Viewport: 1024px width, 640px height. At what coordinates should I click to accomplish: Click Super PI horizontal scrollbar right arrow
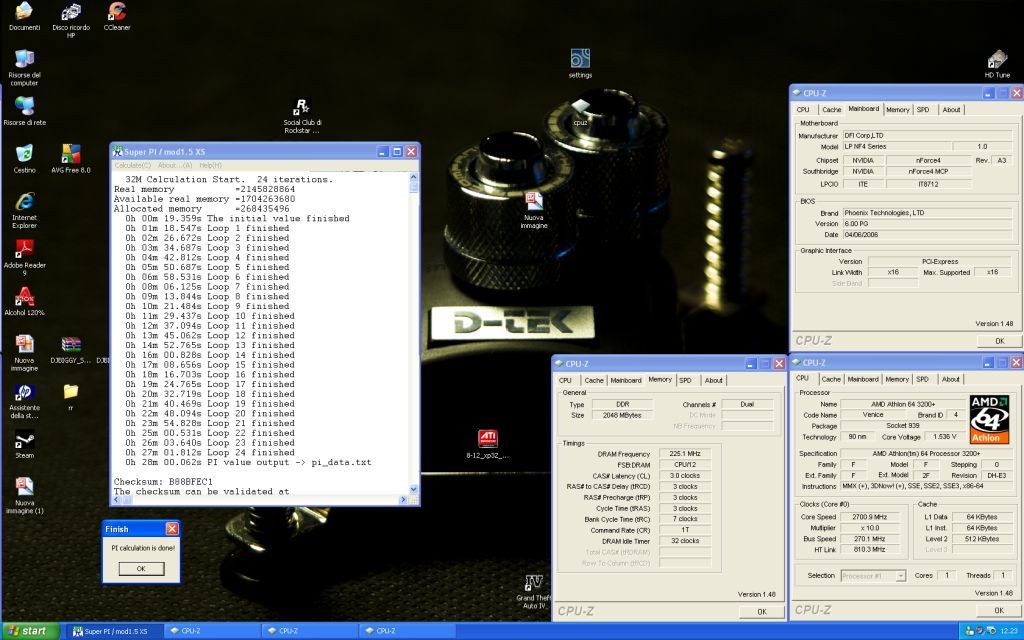403,500
